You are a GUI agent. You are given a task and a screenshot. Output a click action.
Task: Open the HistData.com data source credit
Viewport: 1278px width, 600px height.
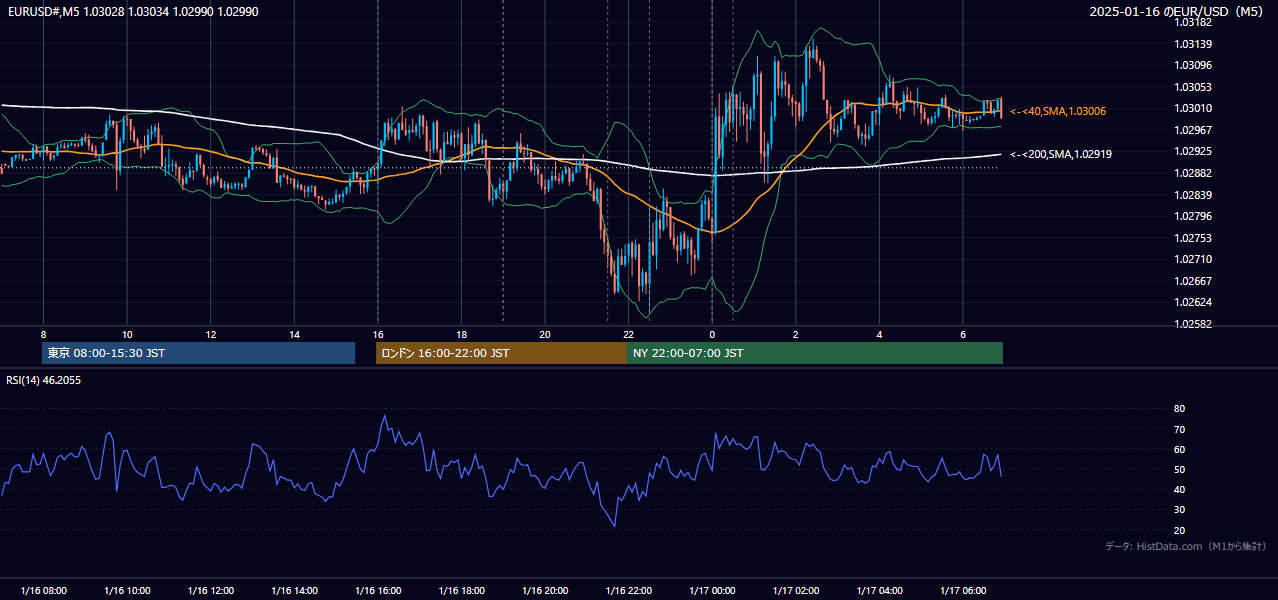[x=1186, y=546]
